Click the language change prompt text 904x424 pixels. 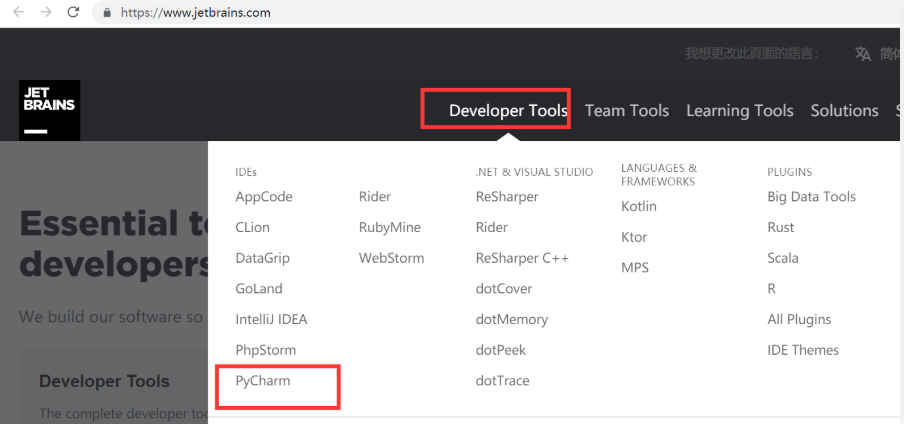click(x=752, y=54)
